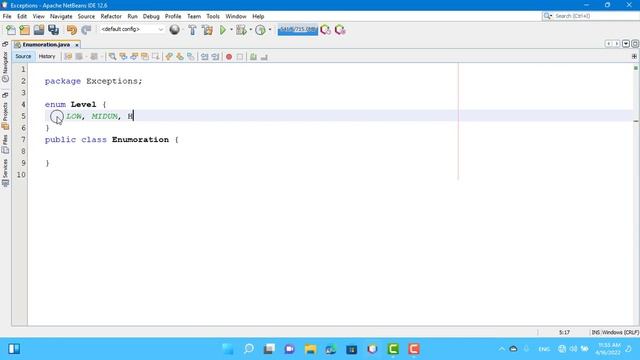Viewport: 640px width, 360px height.
Task: Click the memory usage bar to force garbage collection
Action: (x=298, y=30)
